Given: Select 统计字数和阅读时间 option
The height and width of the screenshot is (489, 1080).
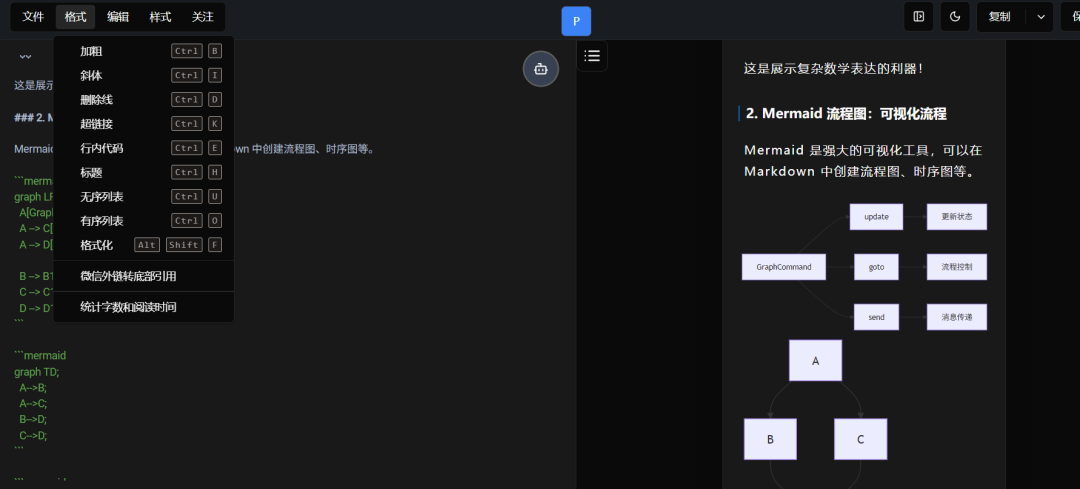Looking at the screenshot, I should (144, 307).
